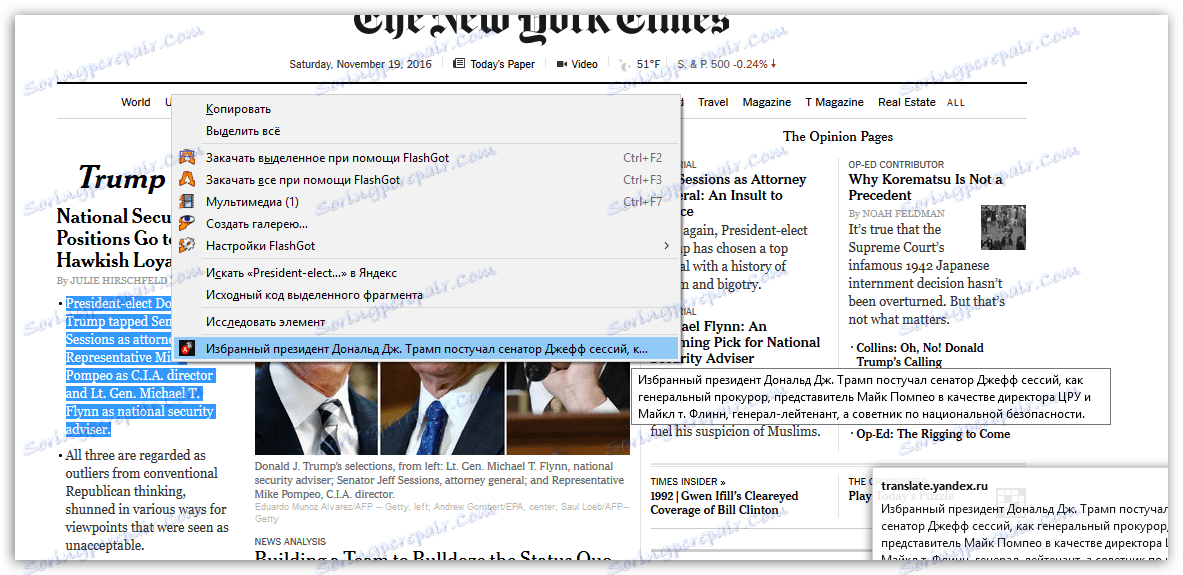The image size is (1183, 575).
Task: Open The Opinion Pages heading
Action: (837, 137)
